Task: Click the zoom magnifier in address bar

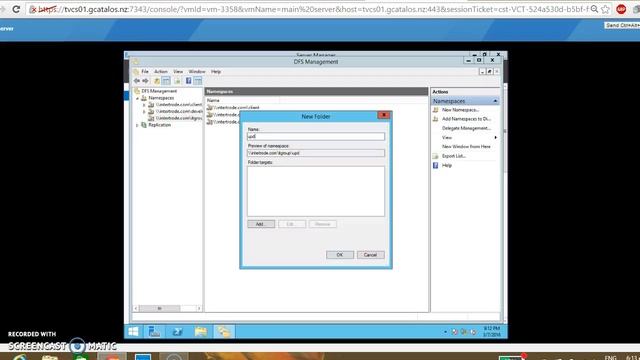Action: [x=595, y=9]
